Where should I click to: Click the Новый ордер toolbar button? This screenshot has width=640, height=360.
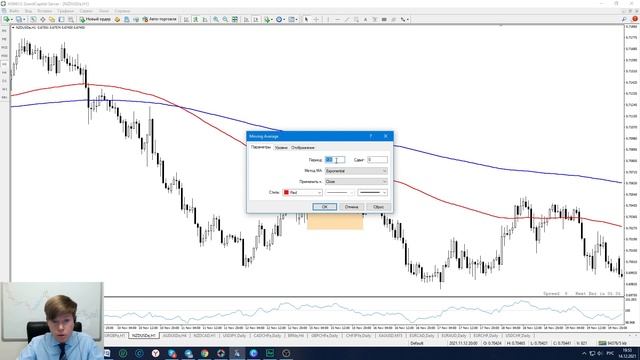(95, 19)
